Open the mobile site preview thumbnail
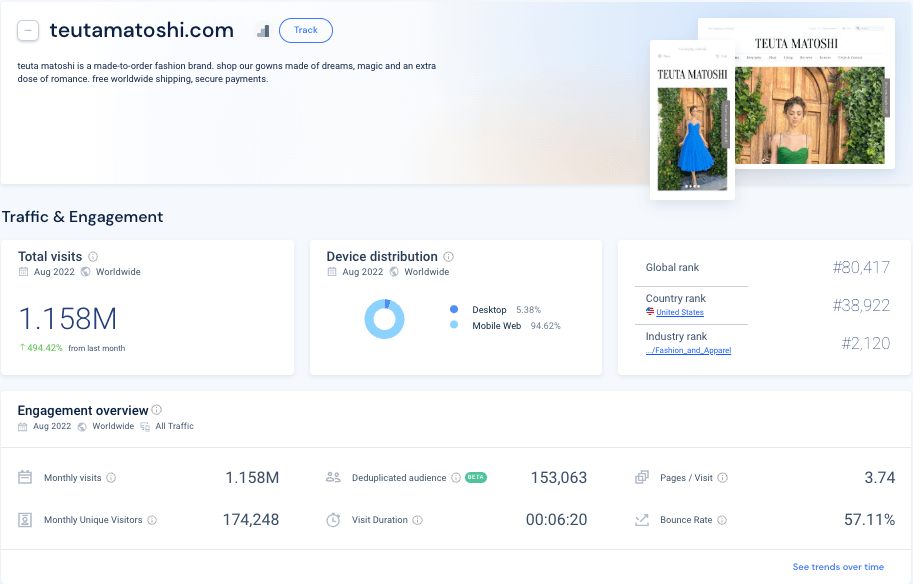 click(692, 119)
